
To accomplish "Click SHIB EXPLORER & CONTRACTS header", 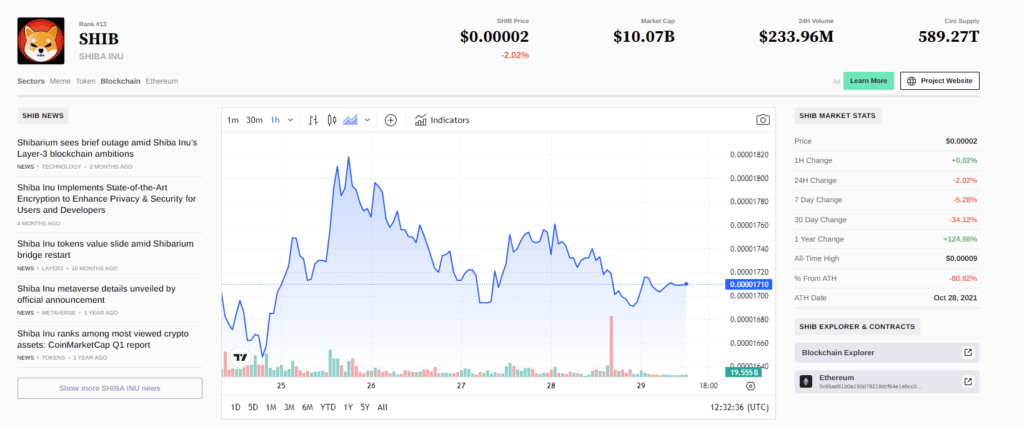I will point(857,326).
